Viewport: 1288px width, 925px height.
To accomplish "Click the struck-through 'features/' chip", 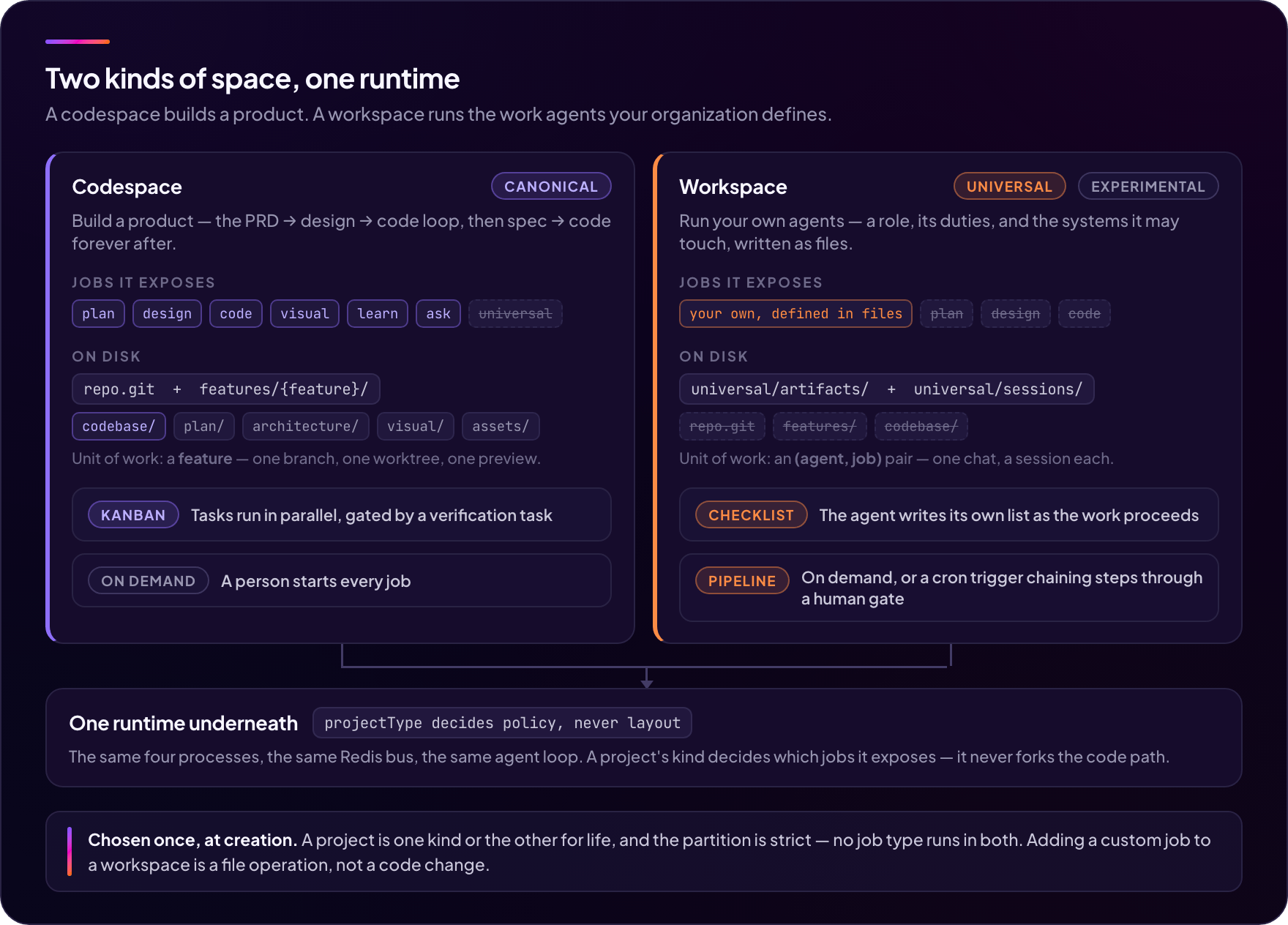I will [820, 426].
